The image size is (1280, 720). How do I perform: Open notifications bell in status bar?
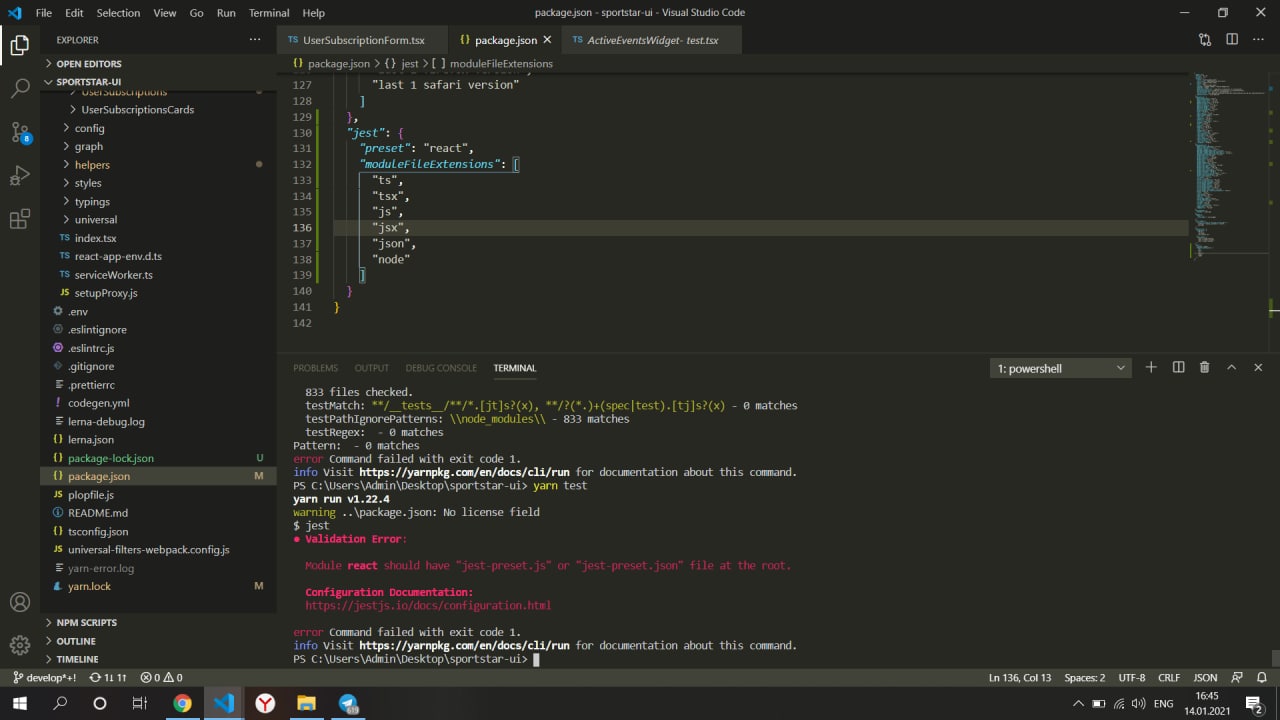(x=1261, y=677)
